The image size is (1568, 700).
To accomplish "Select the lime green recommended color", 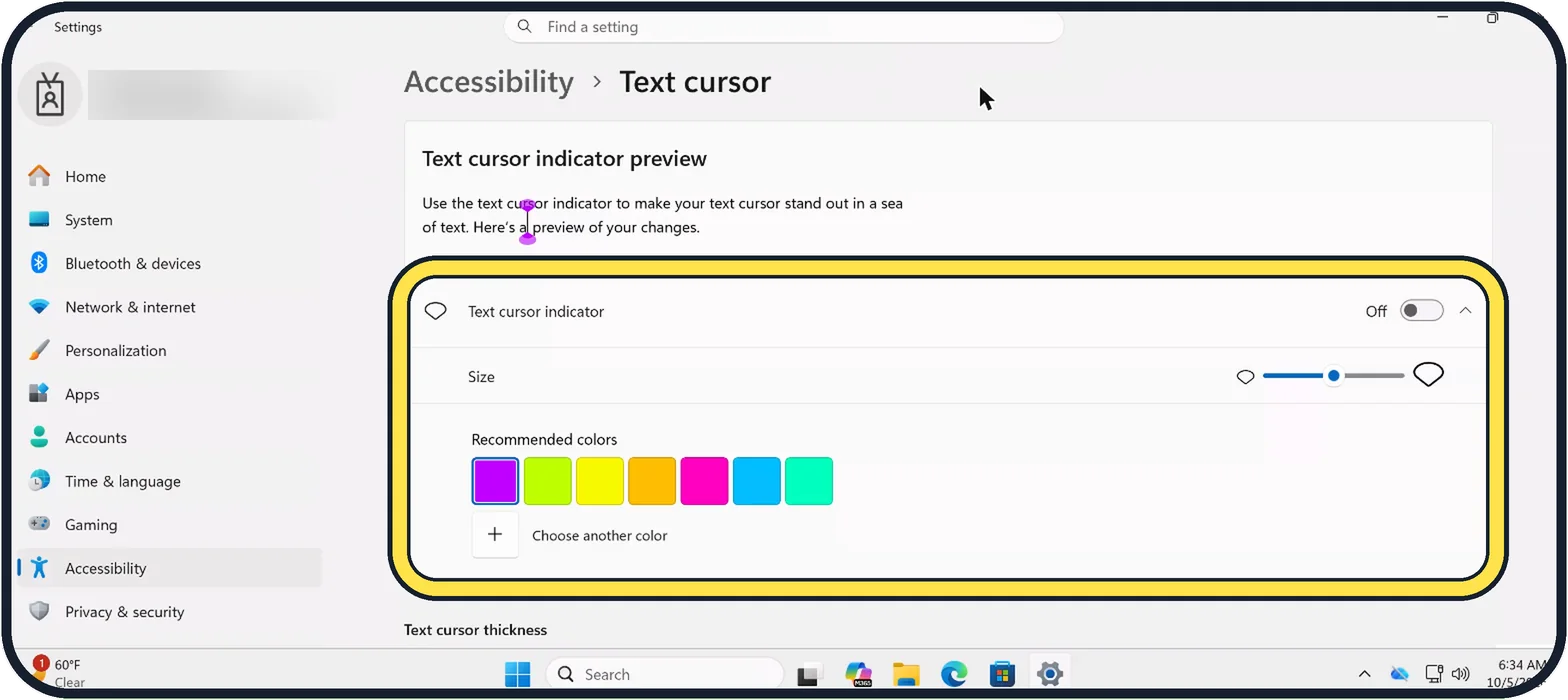I will point(547,481).
